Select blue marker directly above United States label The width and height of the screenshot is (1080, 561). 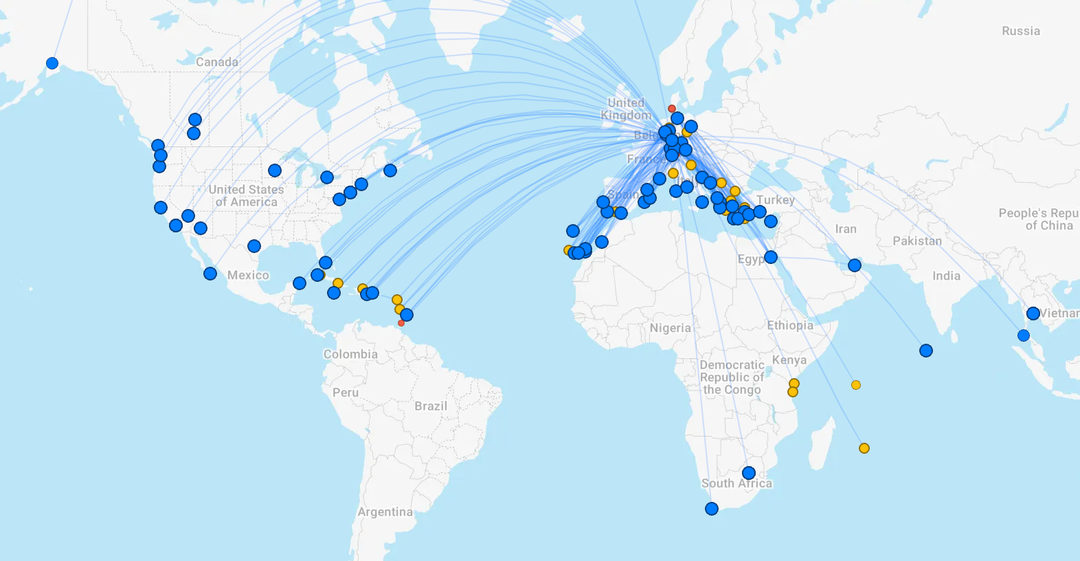click(x=275, y=171)
